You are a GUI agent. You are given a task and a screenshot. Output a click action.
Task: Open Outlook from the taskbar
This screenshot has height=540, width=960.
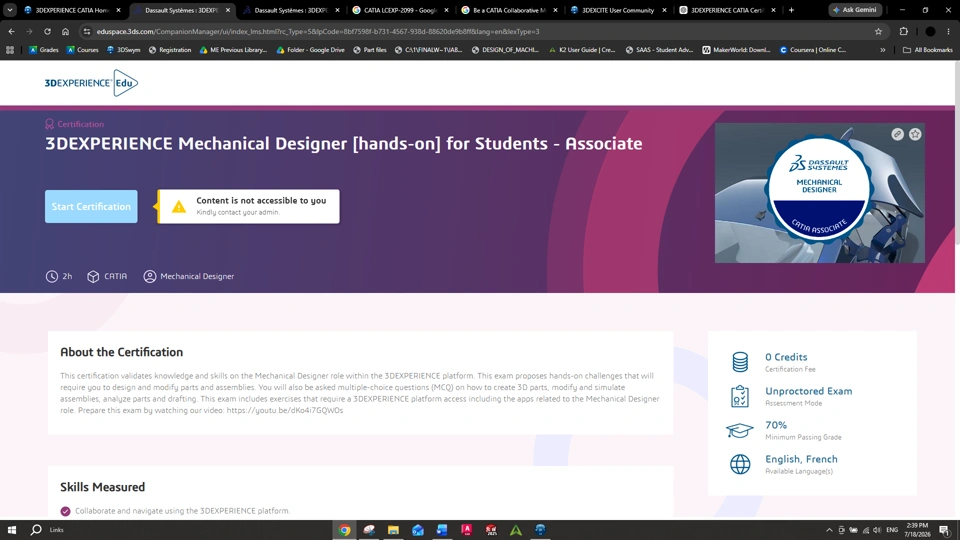(418, 530)
